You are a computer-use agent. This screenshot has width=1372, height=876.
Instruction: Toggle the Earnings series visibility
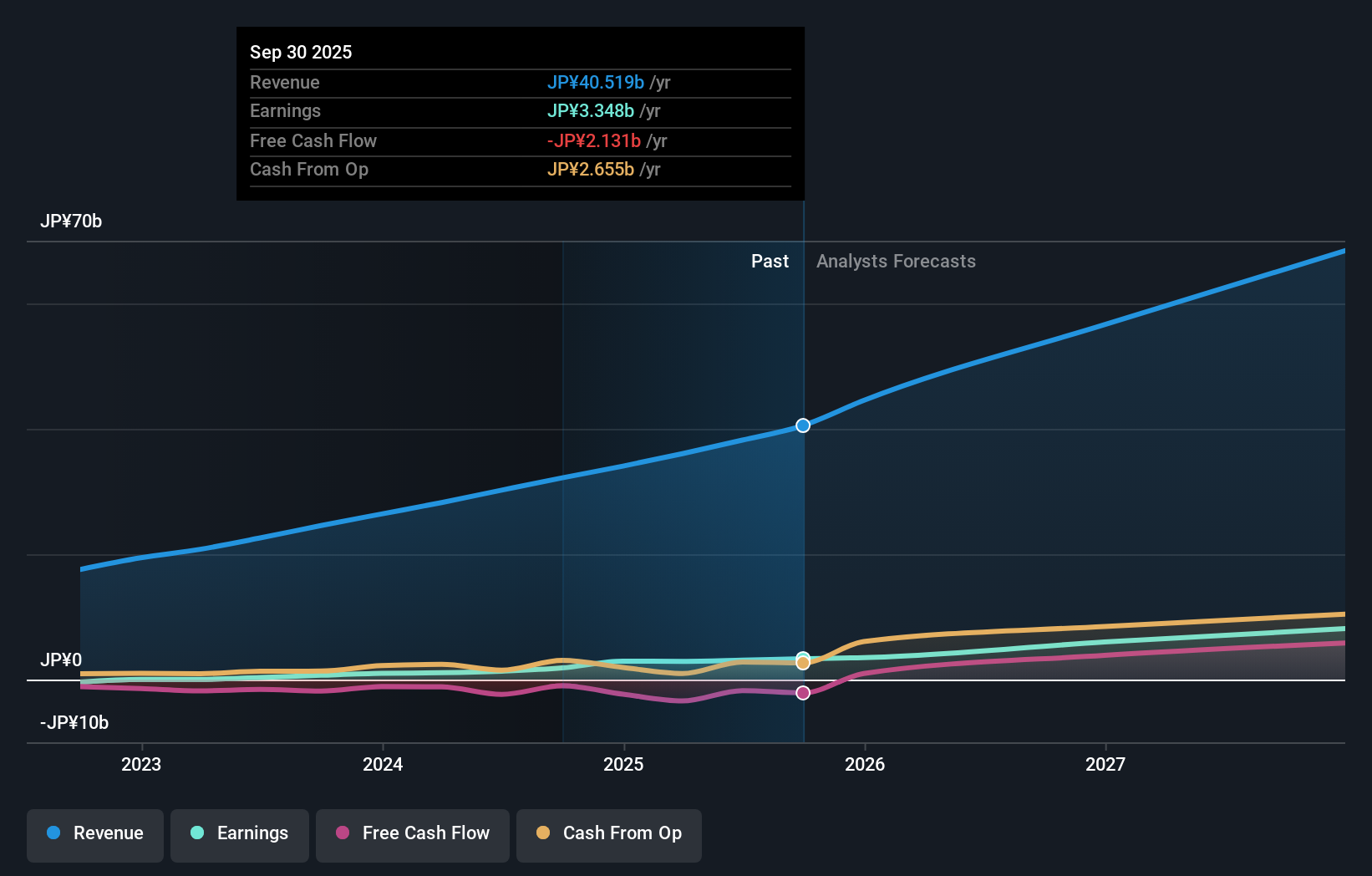pyautogui.click(x=239, y=833)
